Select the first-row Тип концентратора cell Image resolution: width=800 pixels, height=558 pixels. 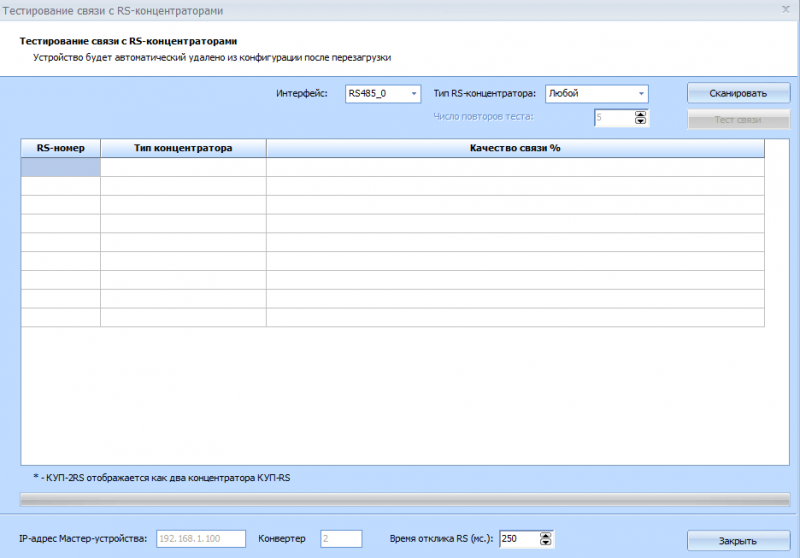pyautogui.click(x=183, y=167)
